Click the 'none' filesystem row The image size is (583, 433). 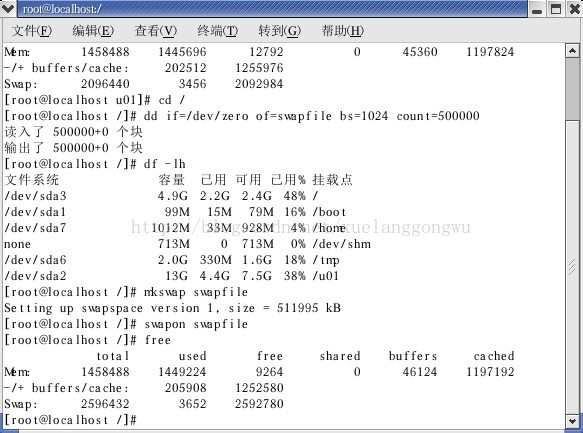pos(187,244)
